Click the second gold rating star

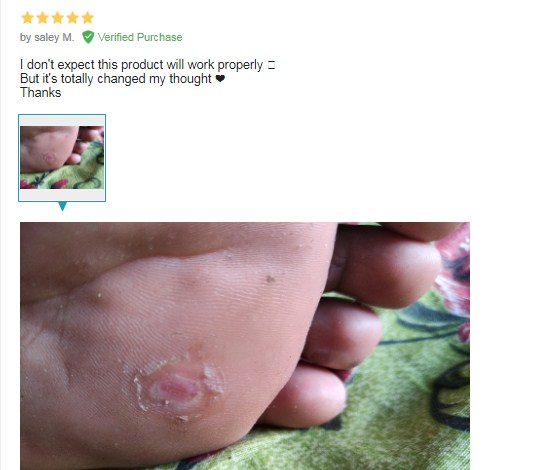click(x=42, y=18)
